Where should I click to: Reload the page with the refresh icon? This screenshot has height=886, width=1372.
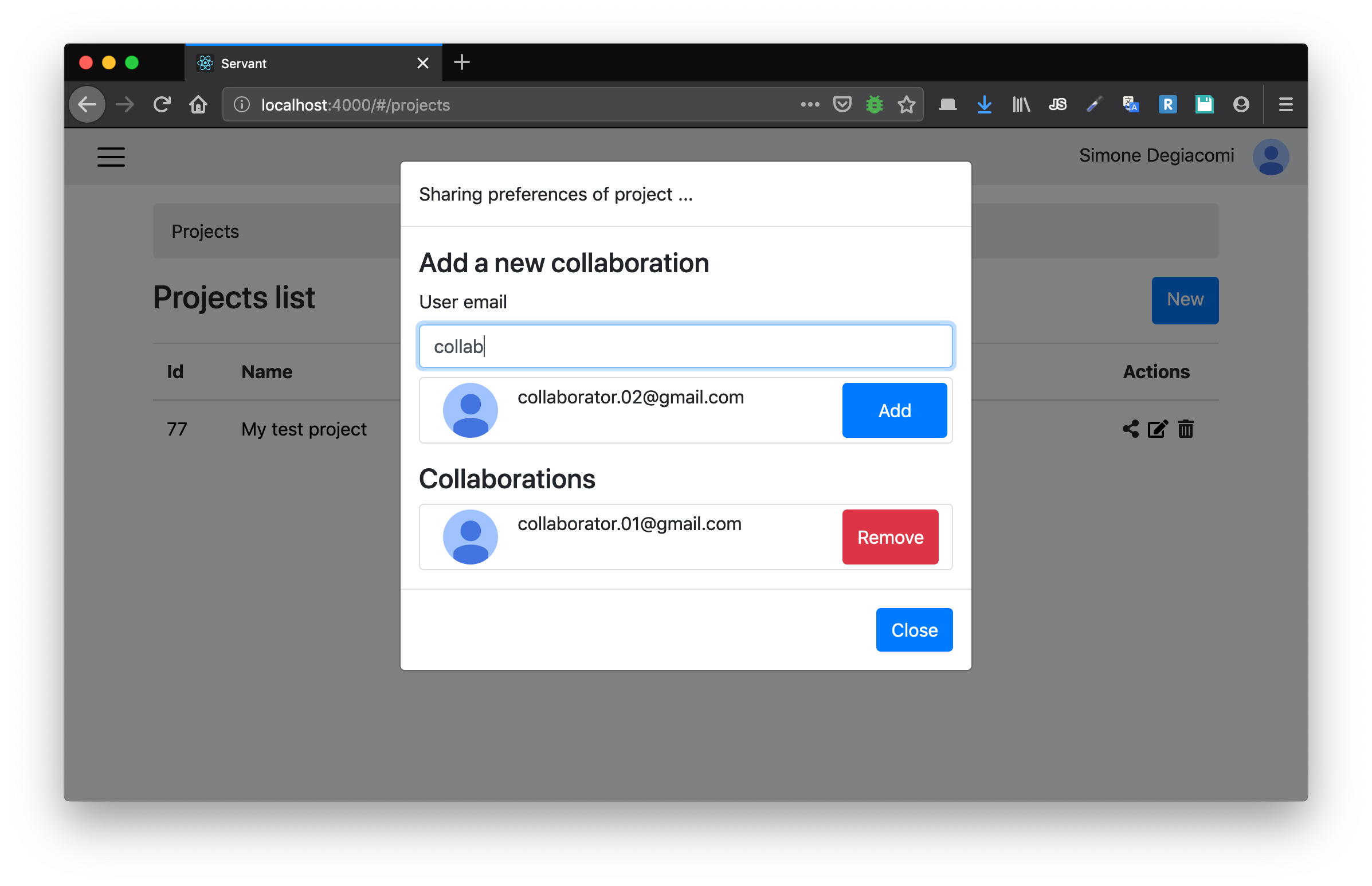(x=162, y=105)
